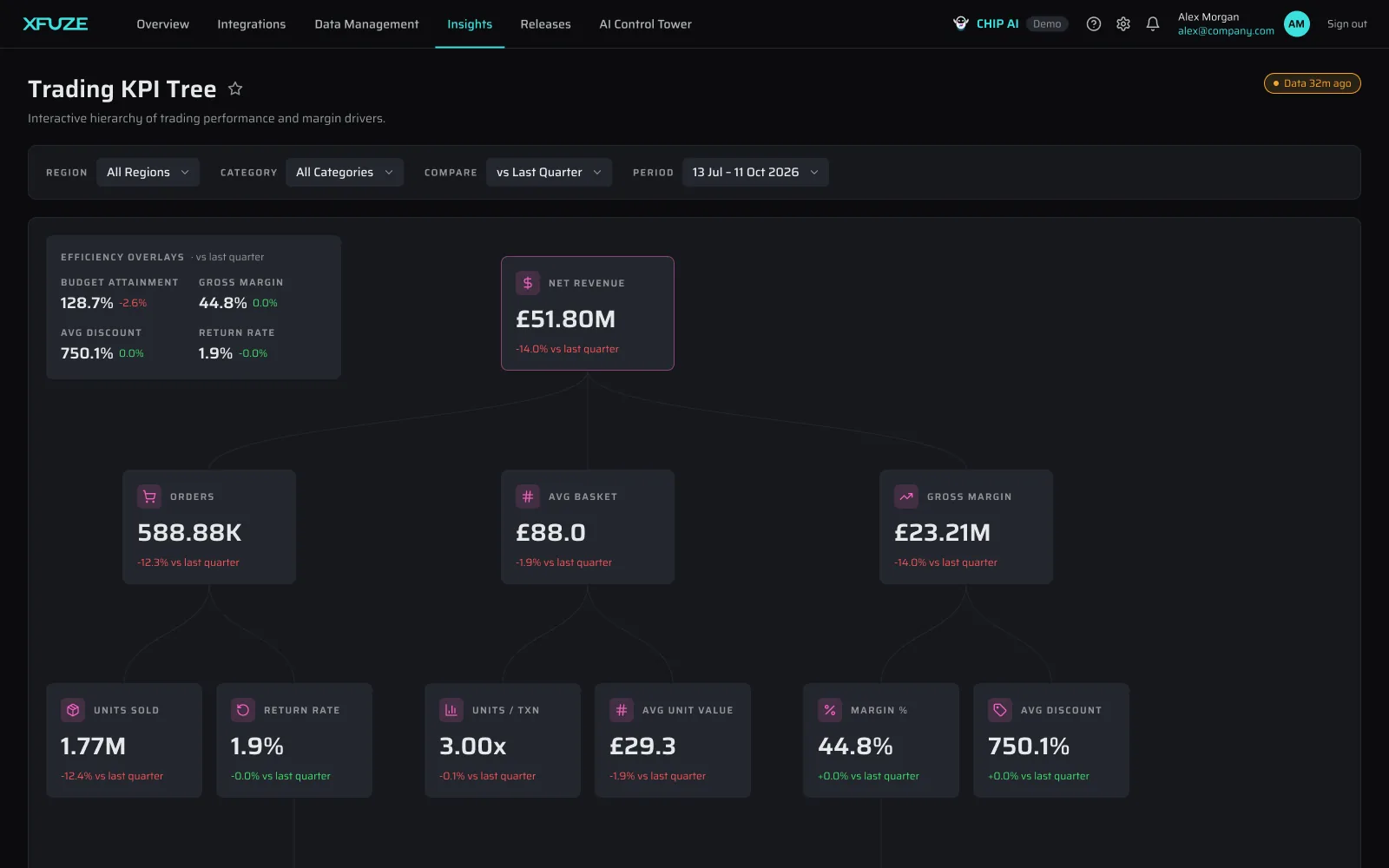The image size is (1389, 868).
Task: Open the period 13 Jul - 11 Oct 2026 picker
Action: tap(755, 172)
